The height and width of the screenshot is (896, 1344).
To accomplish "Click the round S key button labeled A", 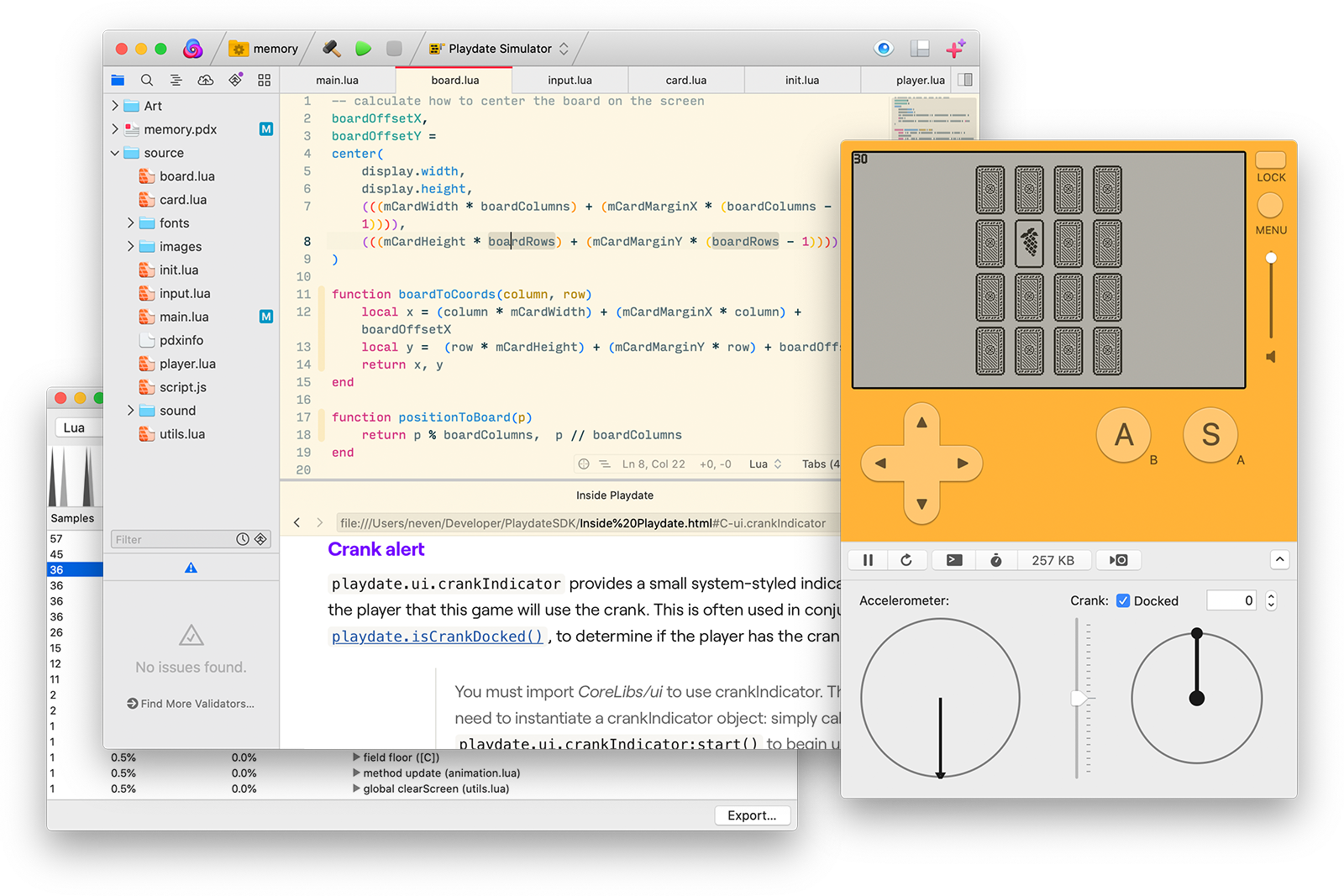I will pyautogui.click(x=1210, y=435).
